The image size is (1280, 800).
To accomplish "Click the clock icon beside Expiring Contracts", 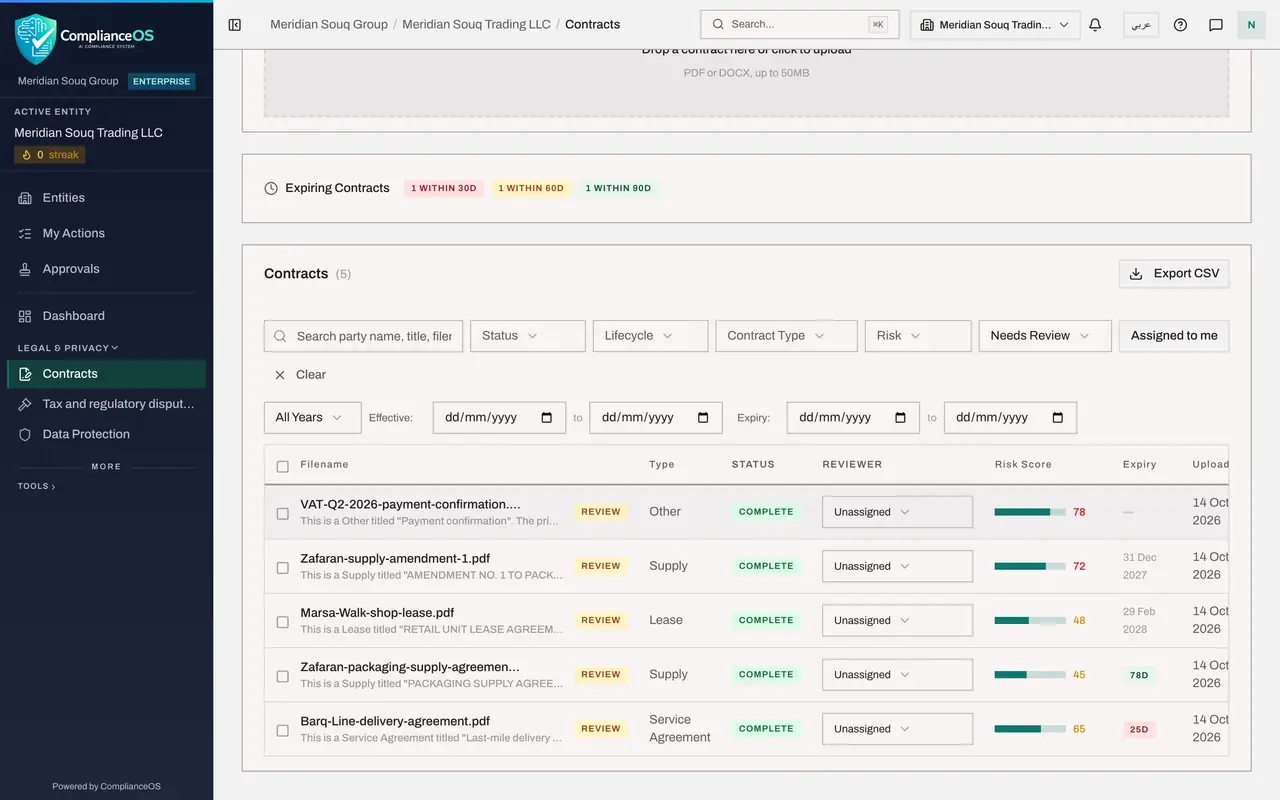I will coord(271,188).
